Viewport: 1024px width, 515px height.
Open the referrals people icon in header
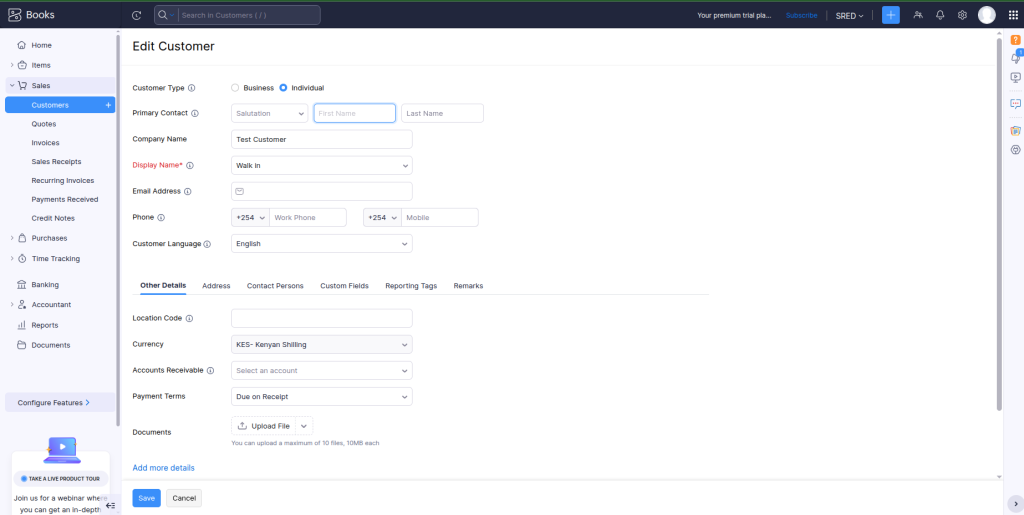pyautogui.click(x=918, y=15)
